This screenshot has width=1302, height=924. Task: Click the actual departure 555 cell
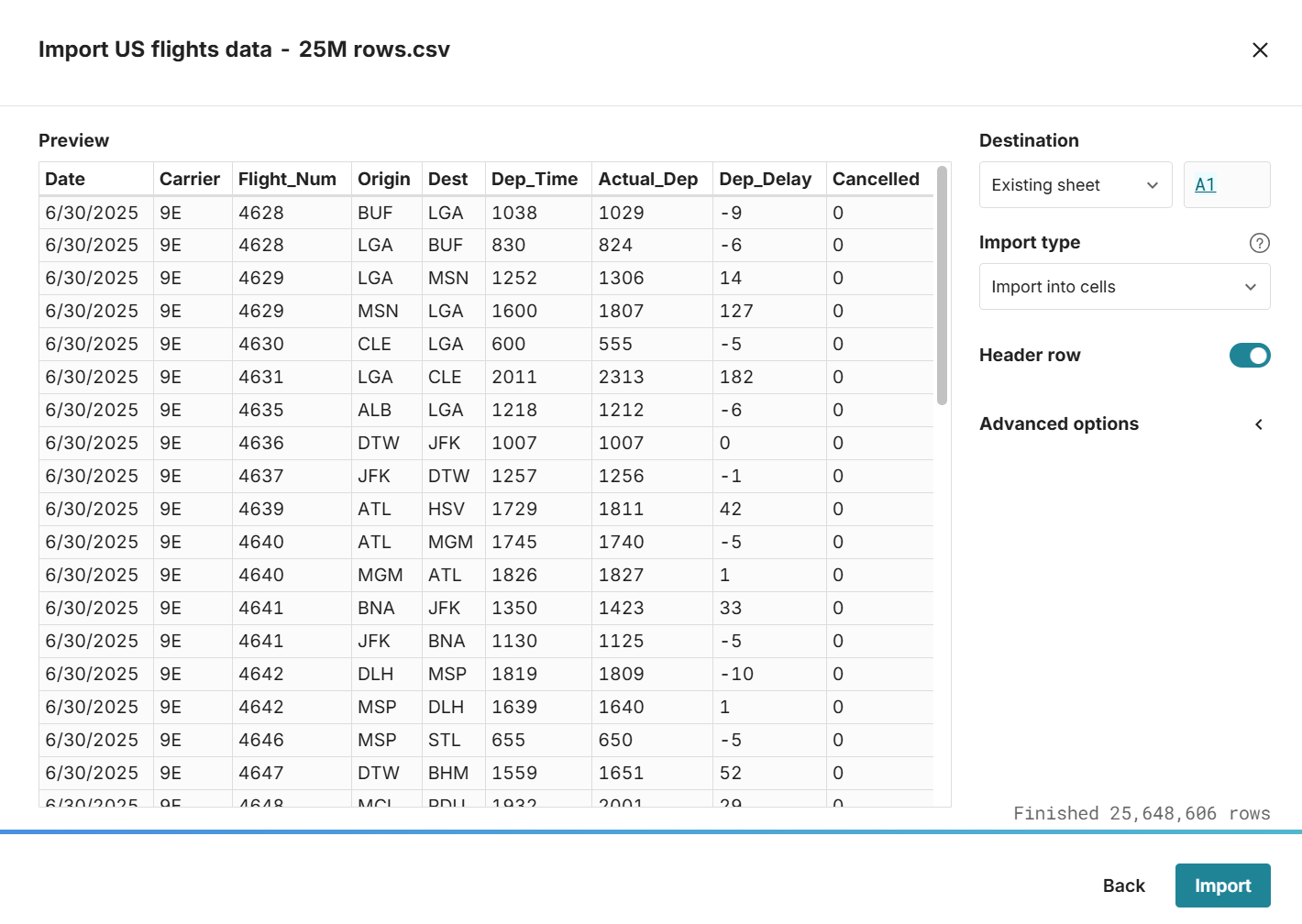tap(653, 345)
